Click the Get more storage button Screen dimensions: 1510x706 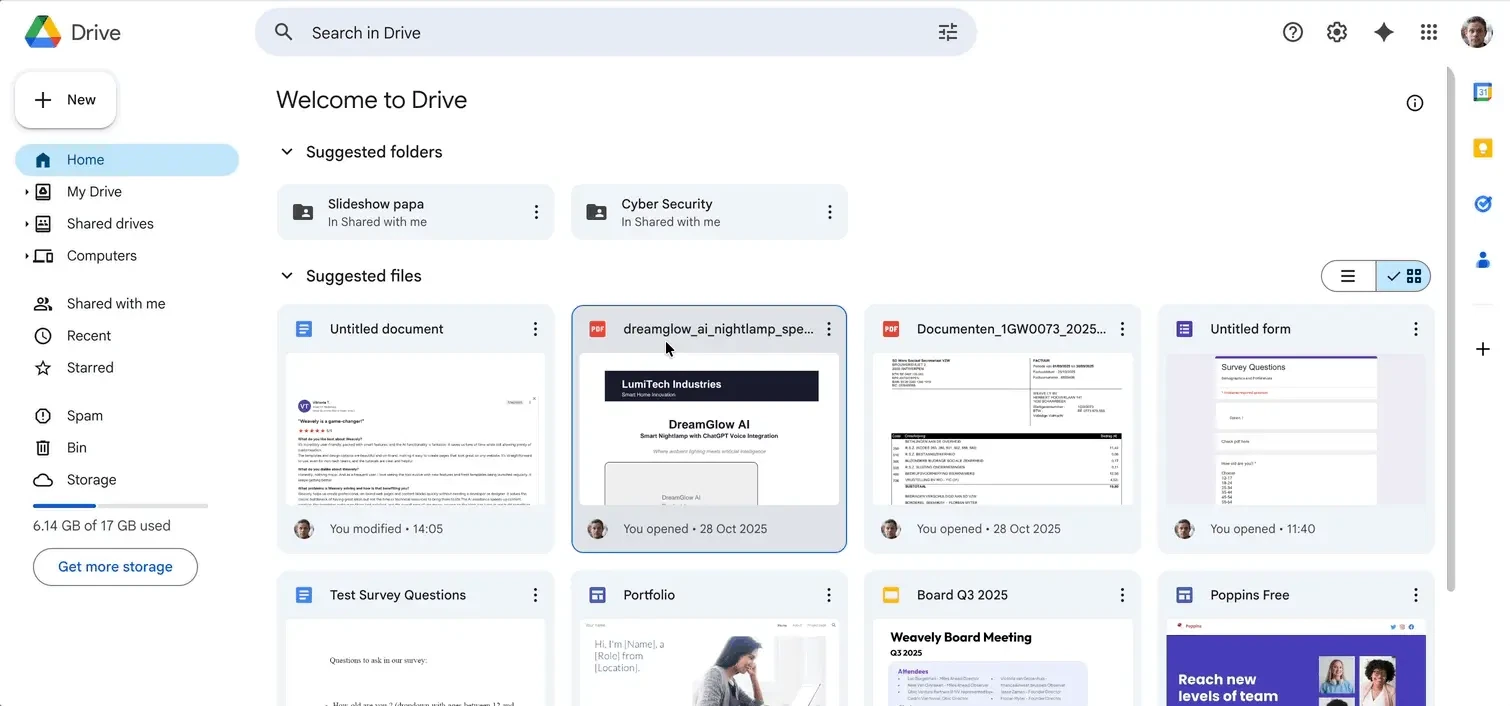coord(115,566)
